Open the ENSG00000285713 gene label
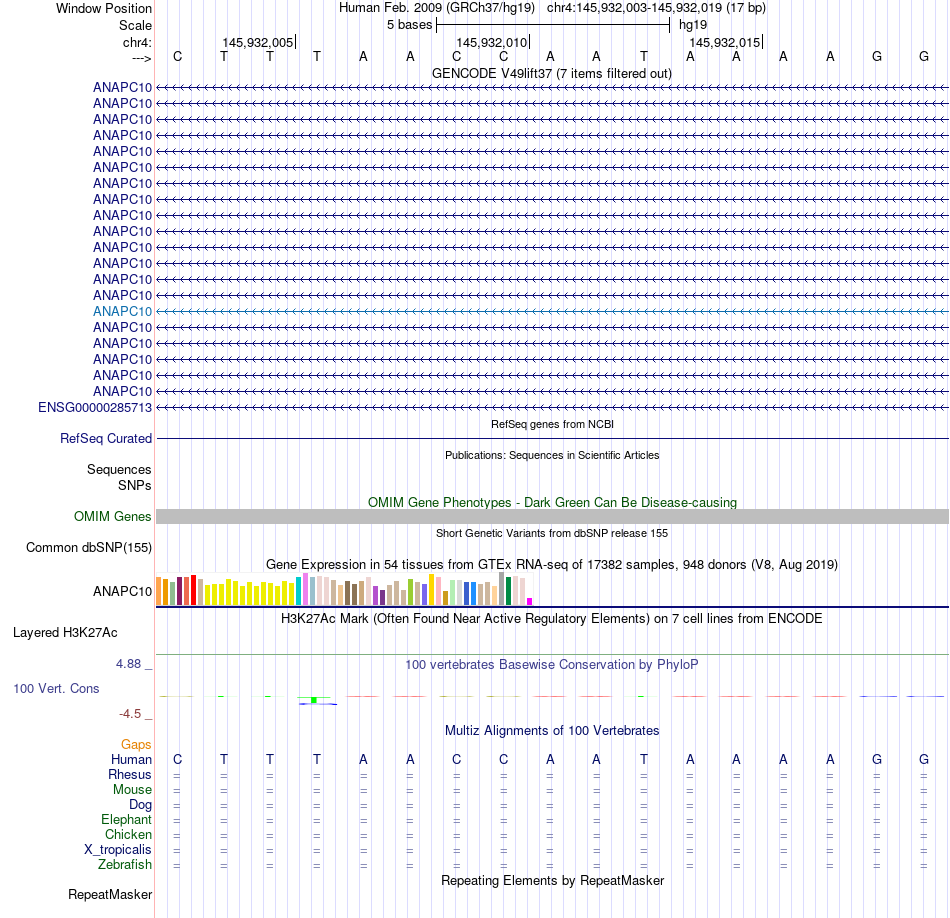 click(95, 407)
